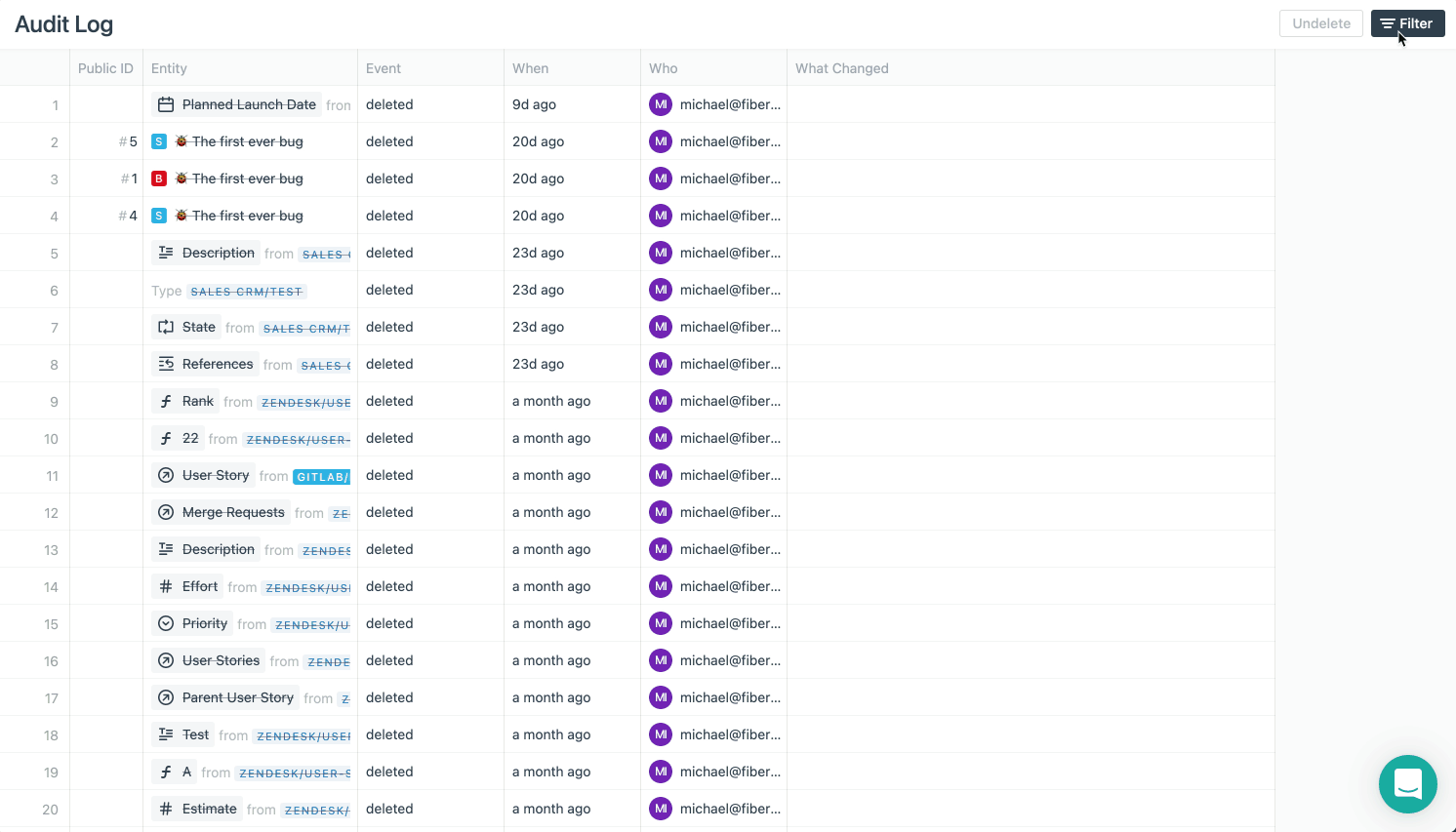
Task: Click the SALES CRM/TEST type badge in row 6
Action: pyautogui.click(x=247, y=291)
